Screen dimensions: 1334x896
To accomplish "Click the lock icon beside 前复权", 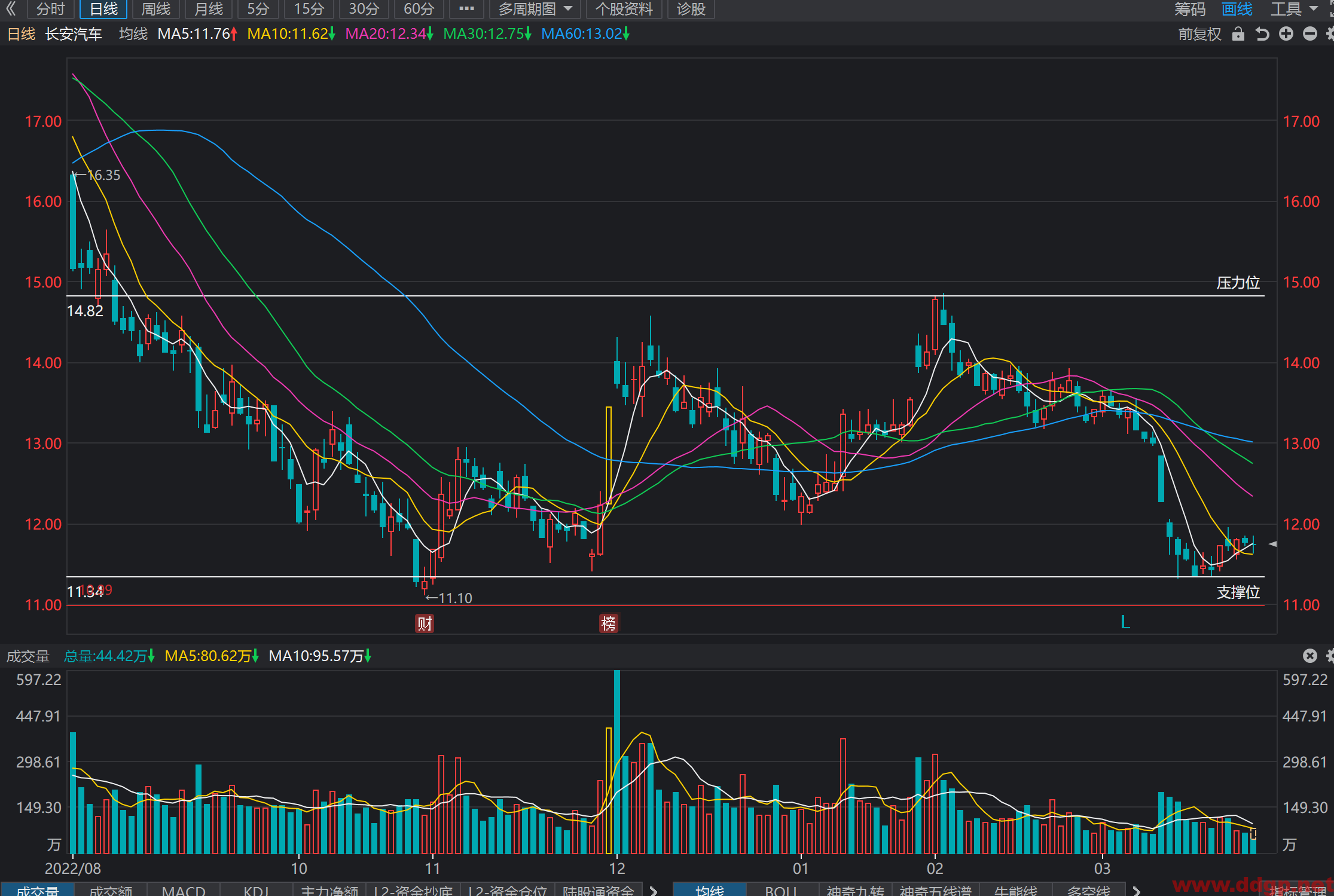I will [x=1238, y=34].
